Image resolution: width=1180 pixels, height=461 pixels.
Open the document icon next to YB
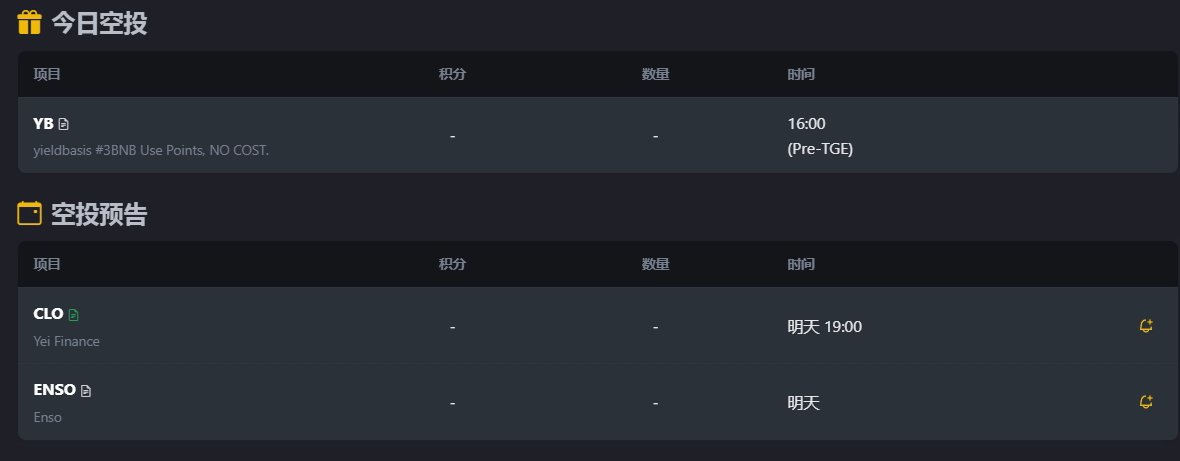coord(64,124)
